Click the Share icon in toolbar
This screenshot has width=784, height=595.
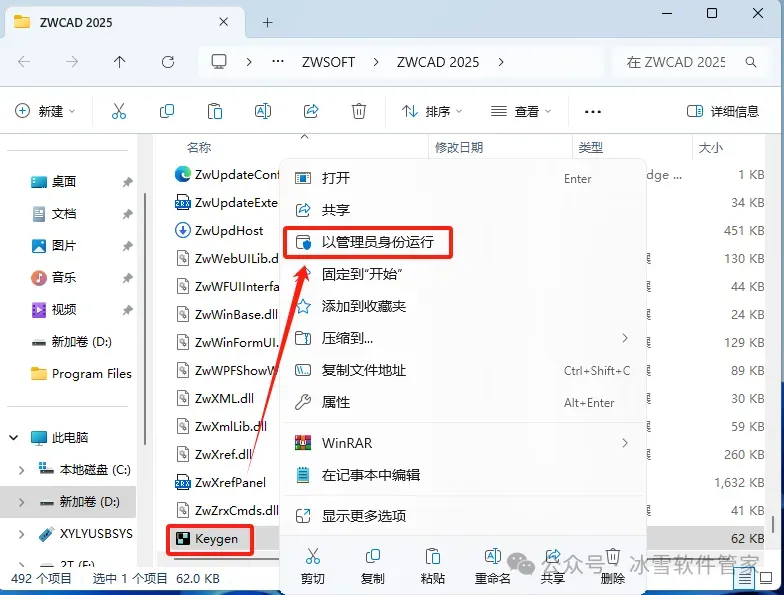tap(310, 111)
